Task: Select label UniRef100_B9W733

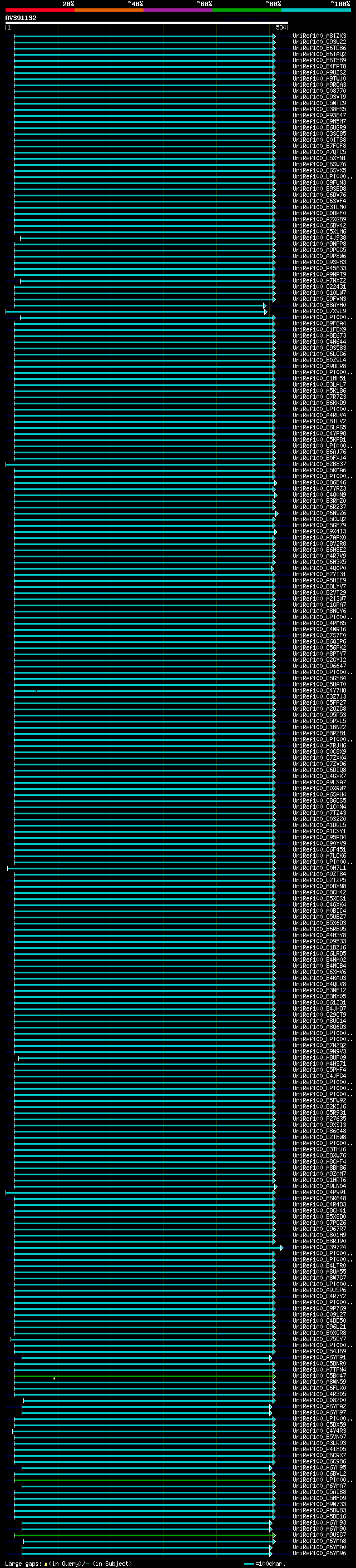Action: pos(319,1504)
